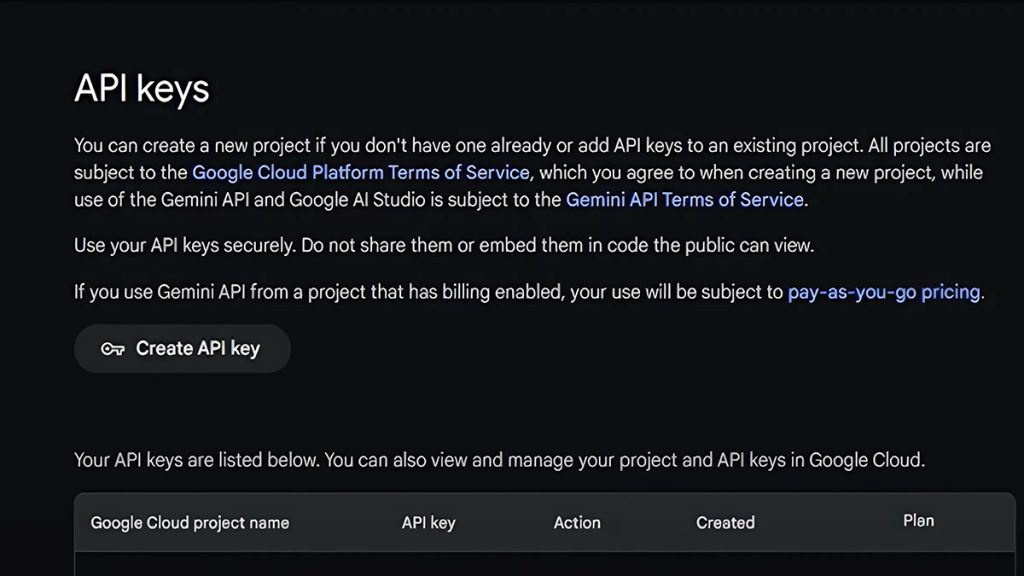Viewport: 1024px width, 576px height.
Task: Click the 'If you use Gemini API' sentence start
Action: [x=159, y=292]
